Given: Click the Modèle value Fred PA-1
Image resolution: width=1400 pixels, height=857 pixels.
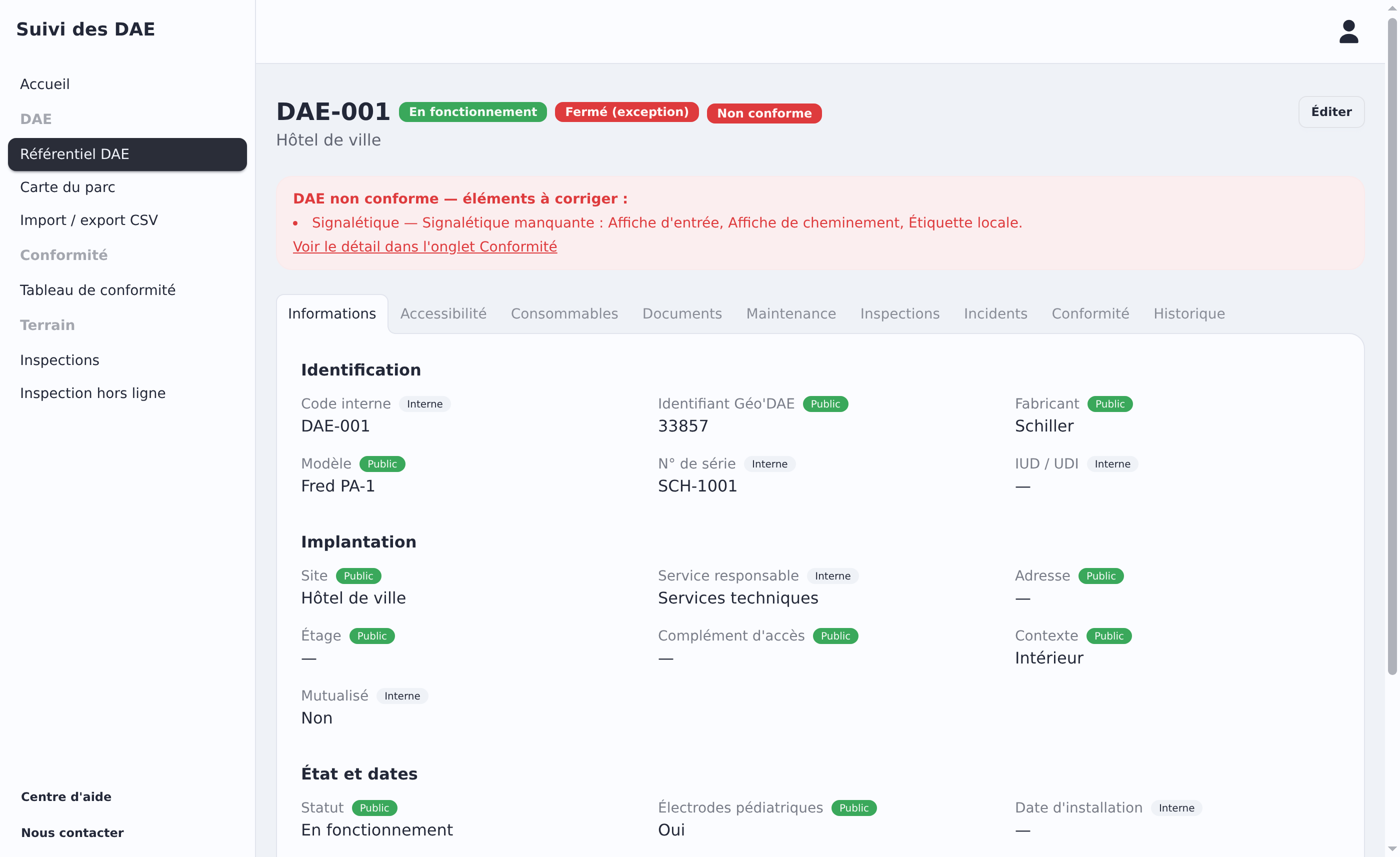Looking at the screenshot, I should [338, 486].
